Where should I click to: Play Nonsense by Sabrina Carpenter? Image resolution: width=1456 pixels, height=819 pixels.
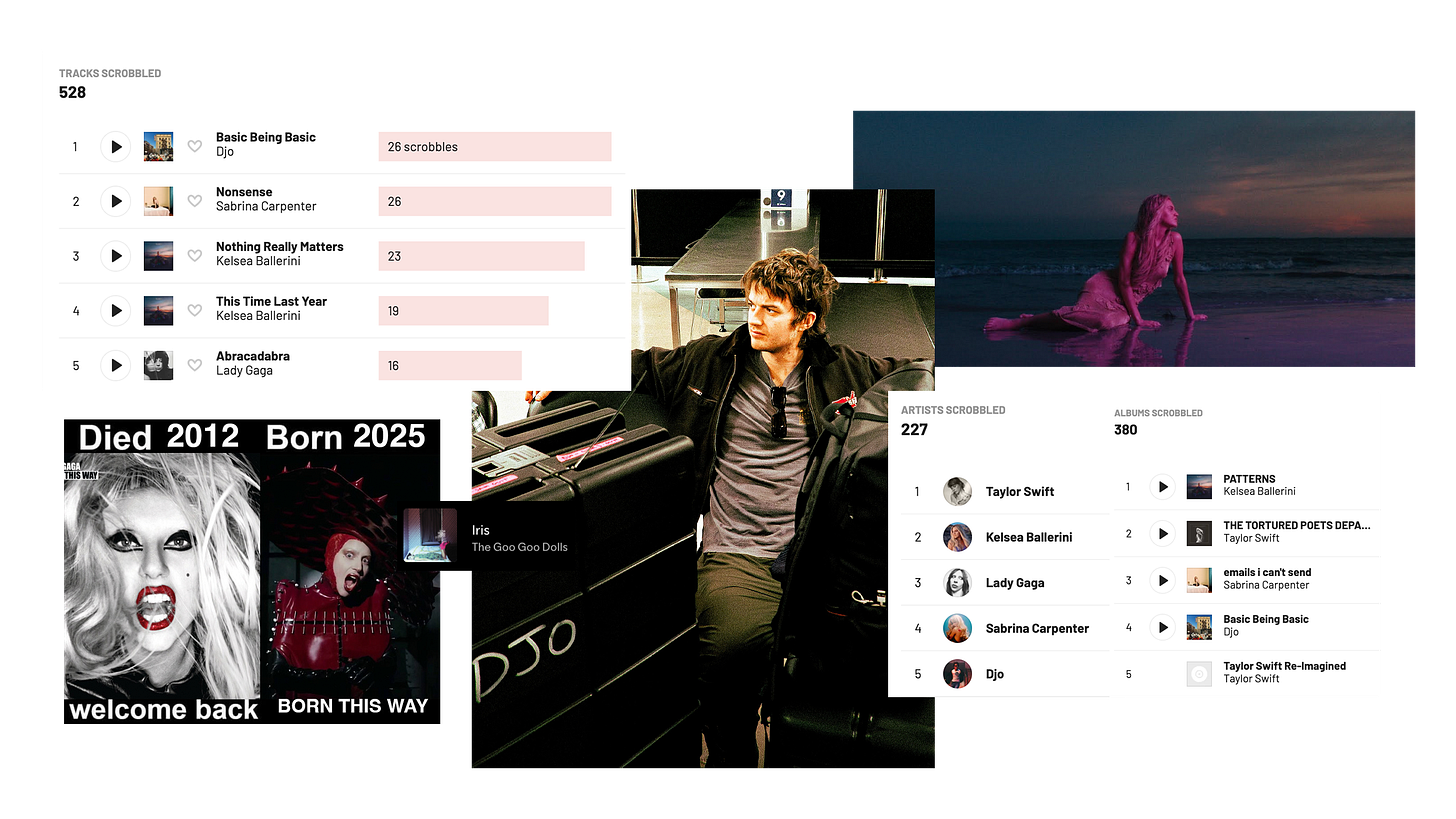pyautogui.click(x=116, y=201)
